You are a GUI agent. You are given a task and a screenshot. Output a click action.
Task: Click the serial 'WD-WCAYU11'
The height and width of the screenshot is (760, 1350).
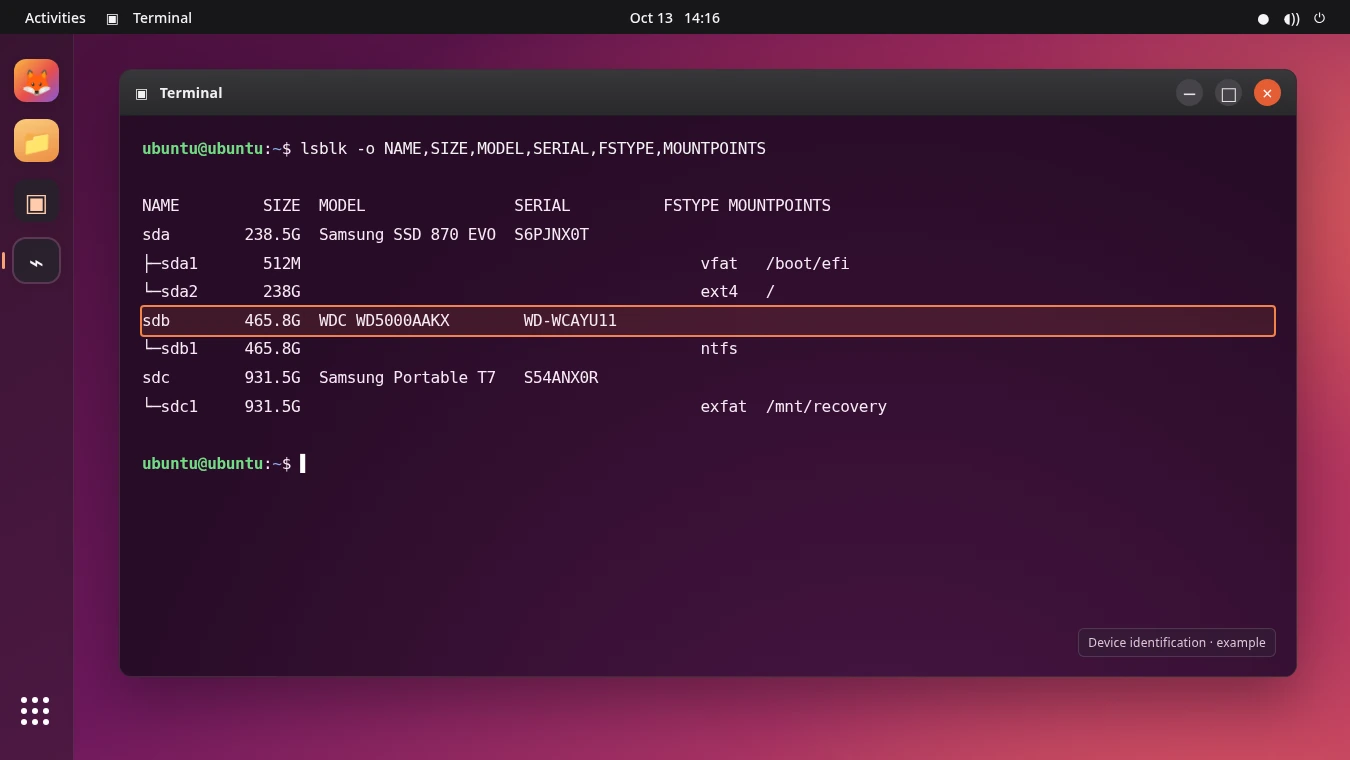tap(570, 320)
